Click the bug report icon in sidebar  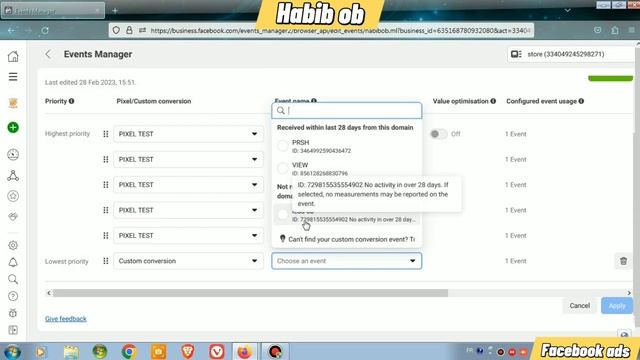(13, 313)
